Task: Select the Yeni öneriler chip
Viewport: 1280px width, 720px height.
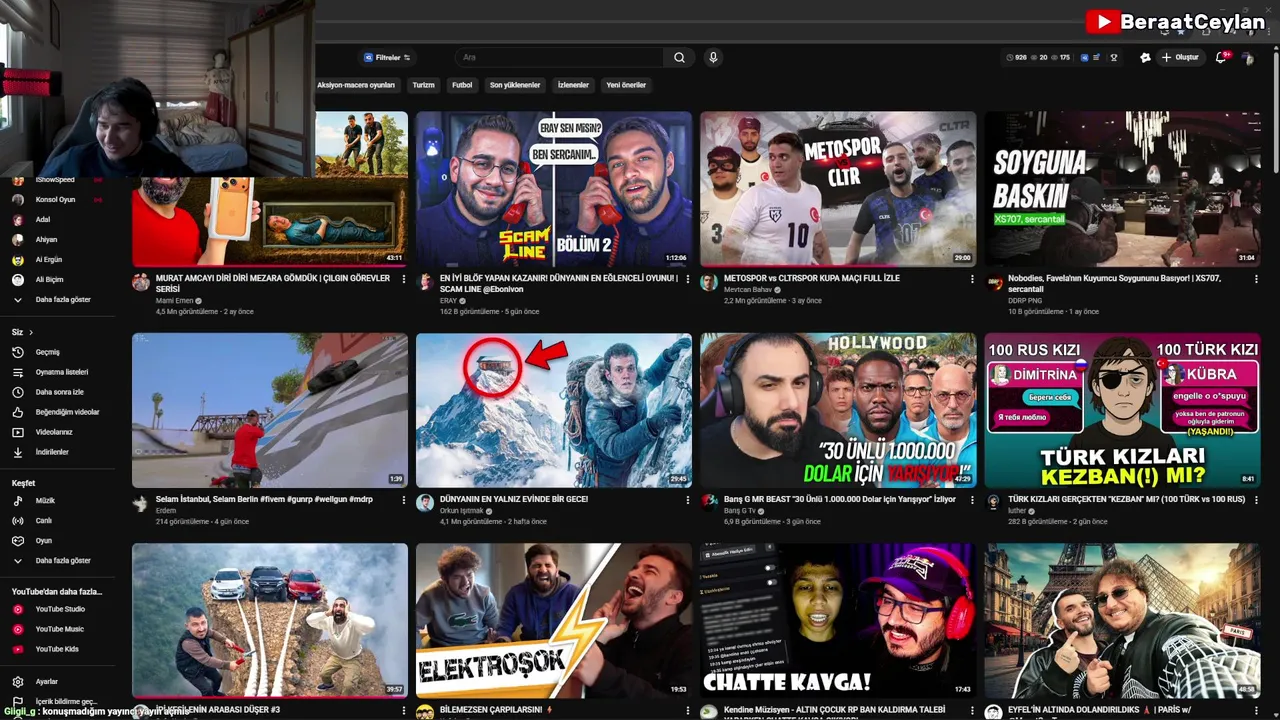Action: [x=626, y=85]
